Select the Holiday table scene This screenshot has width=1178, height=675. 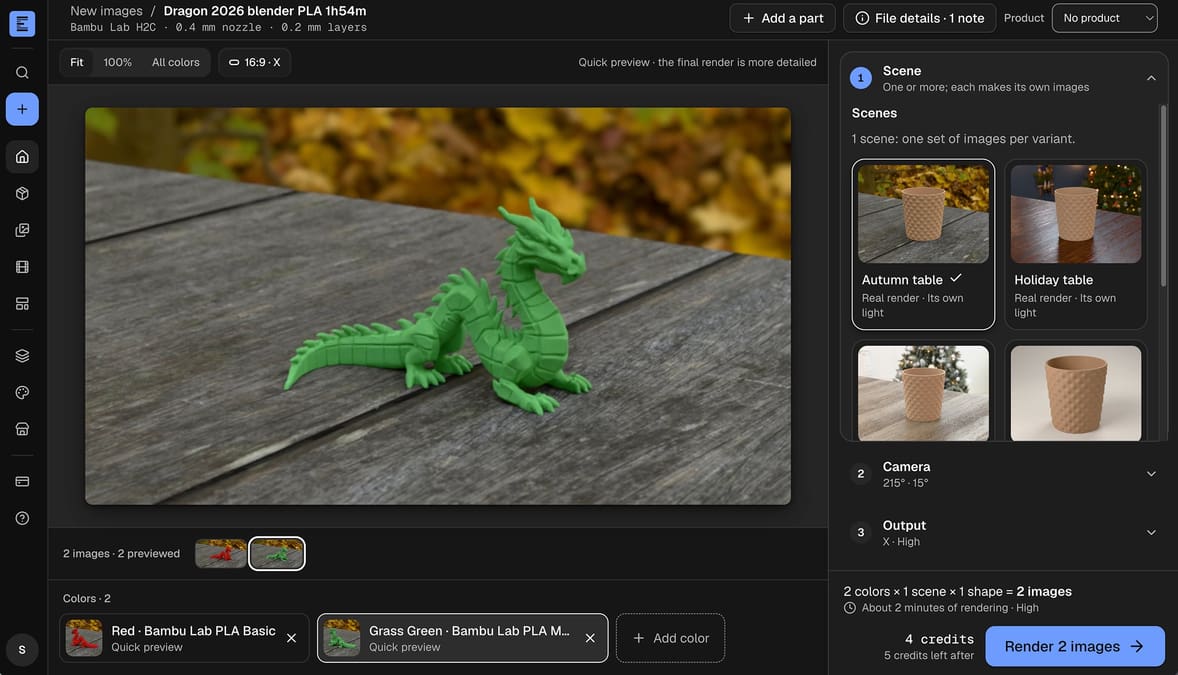click(1075, 244)
